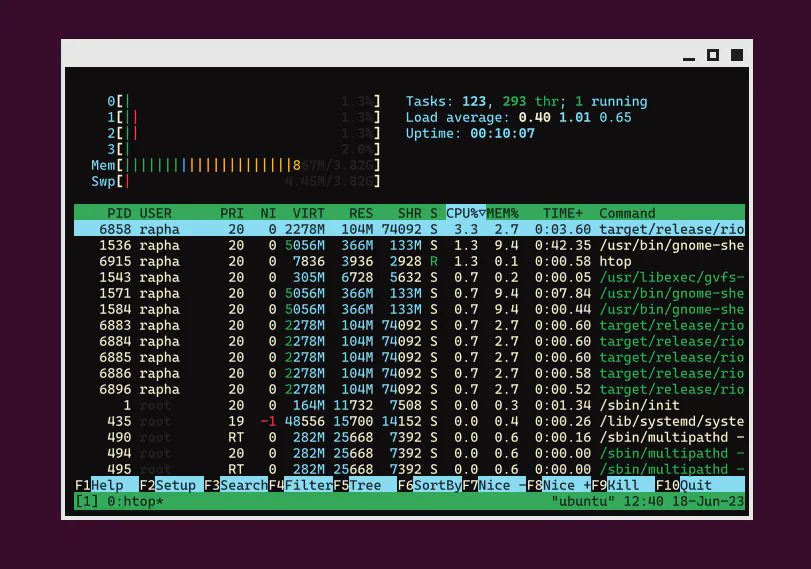The width and height of the screenshot is (811, 569).
Task: Click the MEM% column header
Action: click(x=502, y=213)
